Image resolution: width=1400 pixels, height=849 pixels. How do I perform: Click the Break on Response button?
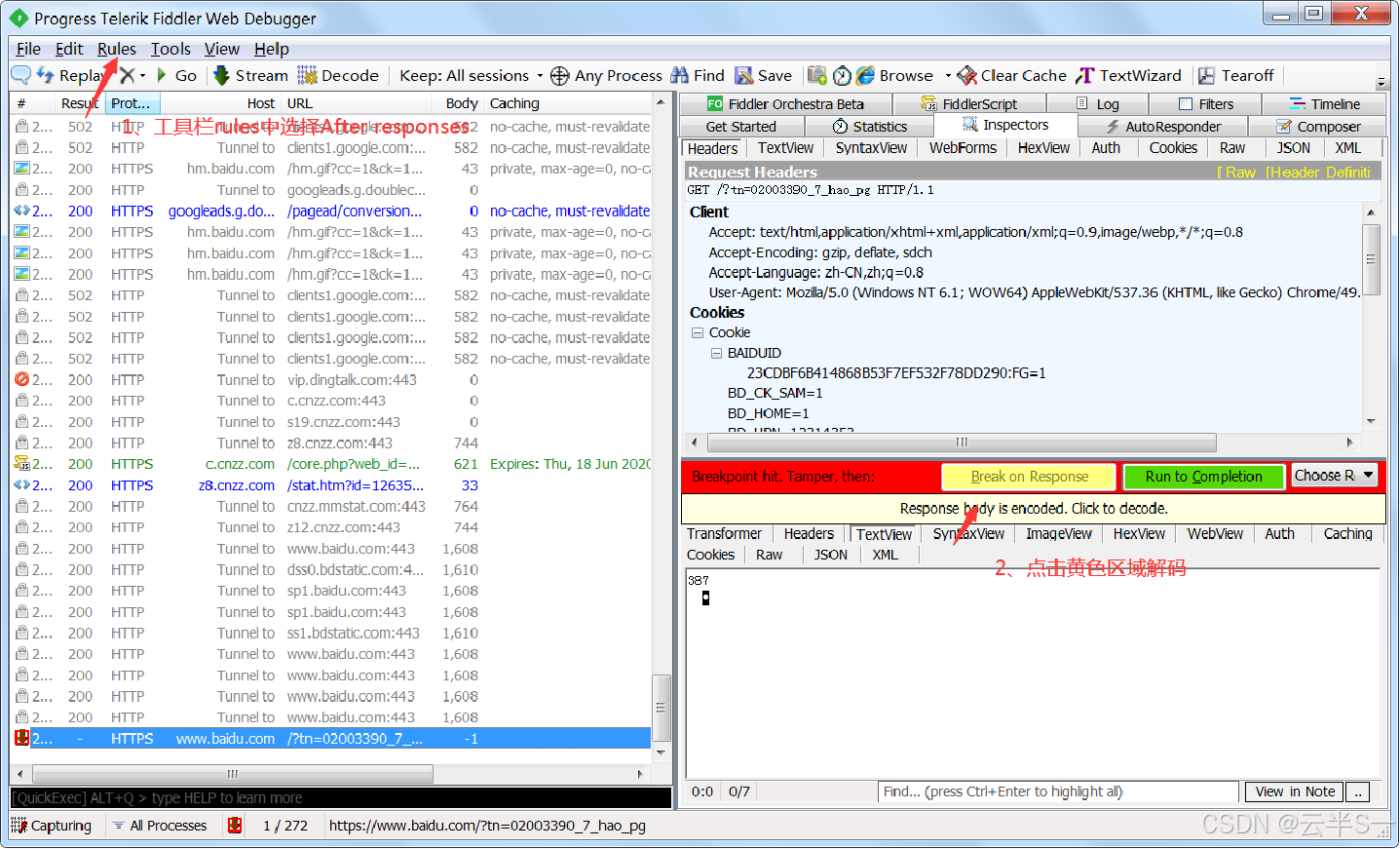(x=1029, y=477)
